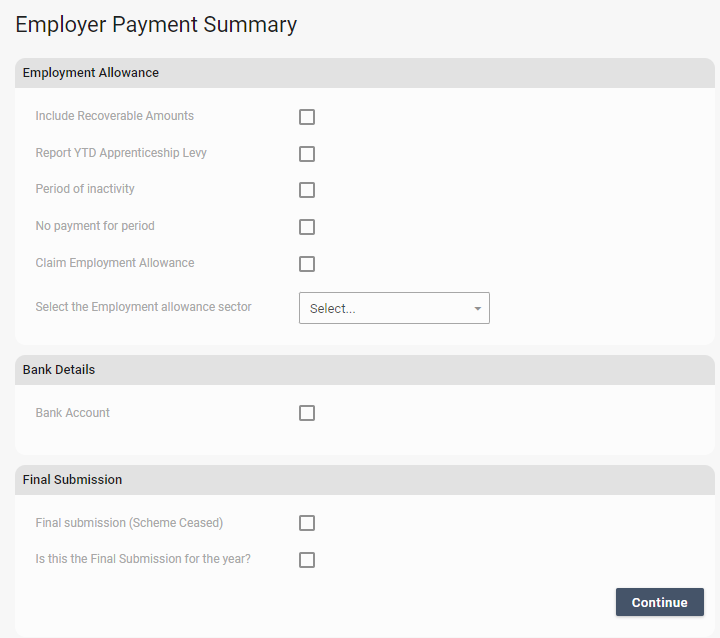Click the Employer Payment Summary page title

(x=156, y=24)
